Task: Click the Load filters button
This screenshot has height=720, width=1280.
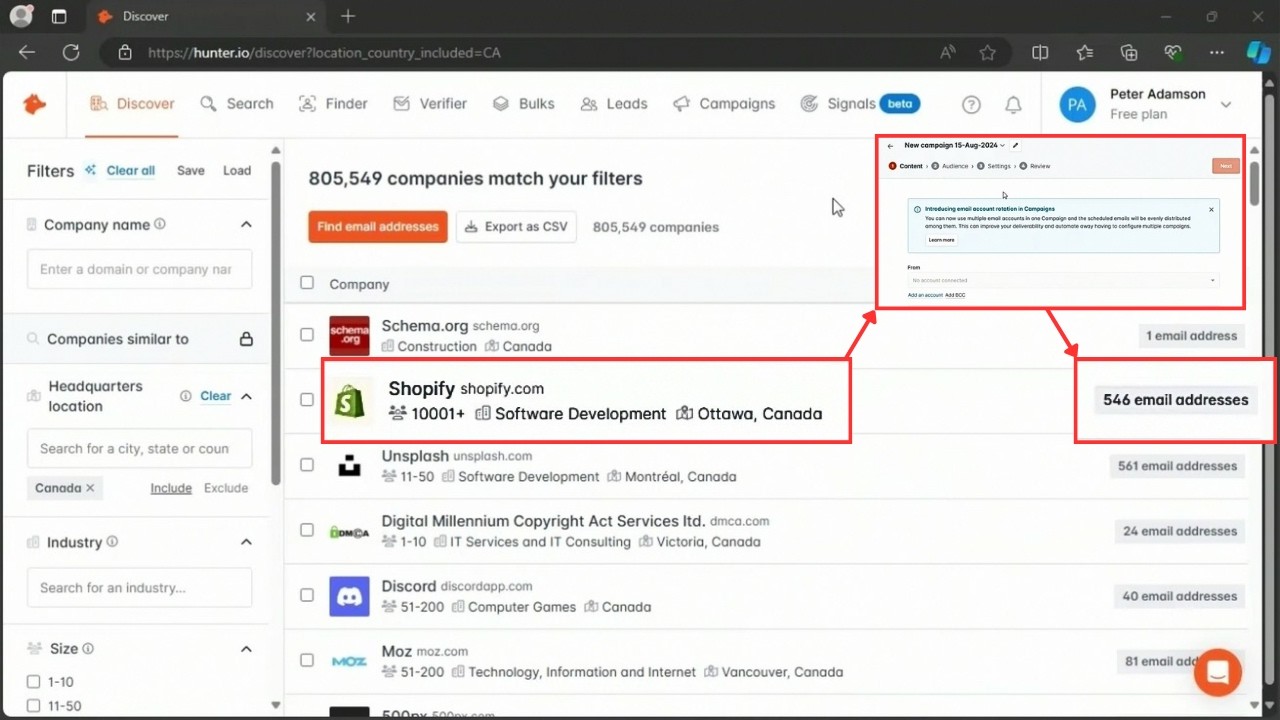Action: pos(237,170)
